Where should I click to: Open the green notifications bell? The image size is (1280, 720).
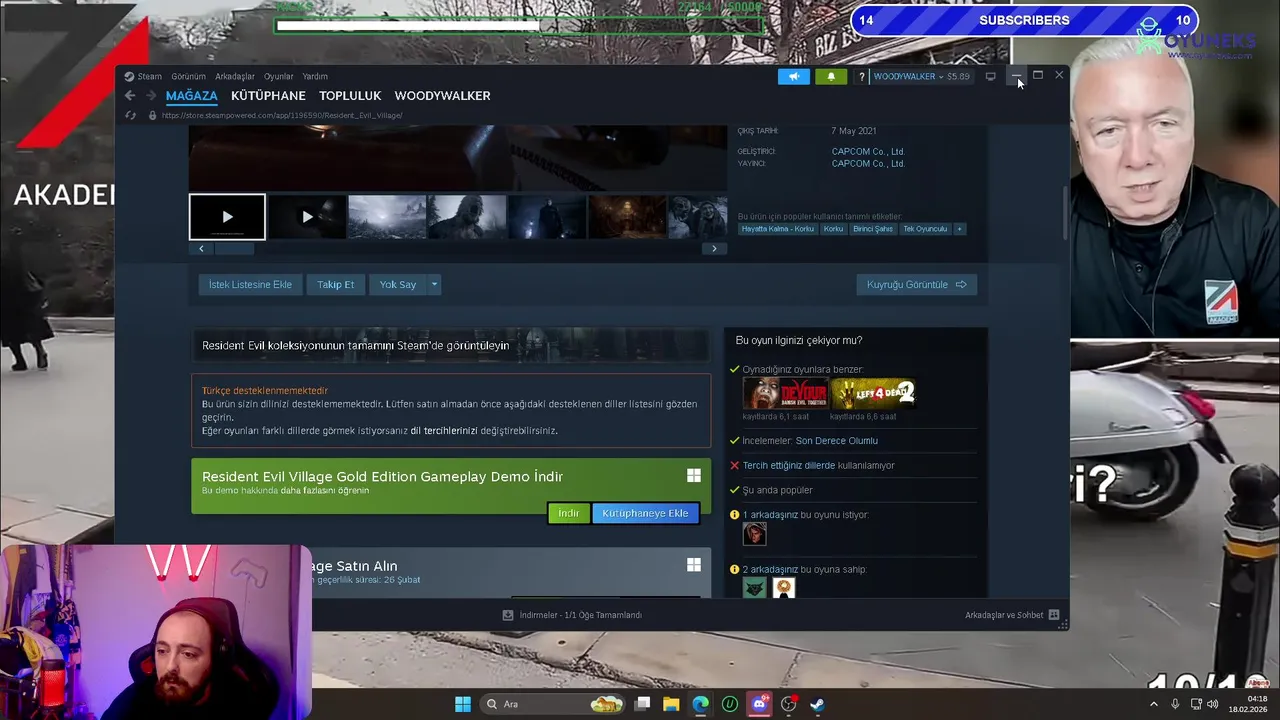(x=831, y=76)
